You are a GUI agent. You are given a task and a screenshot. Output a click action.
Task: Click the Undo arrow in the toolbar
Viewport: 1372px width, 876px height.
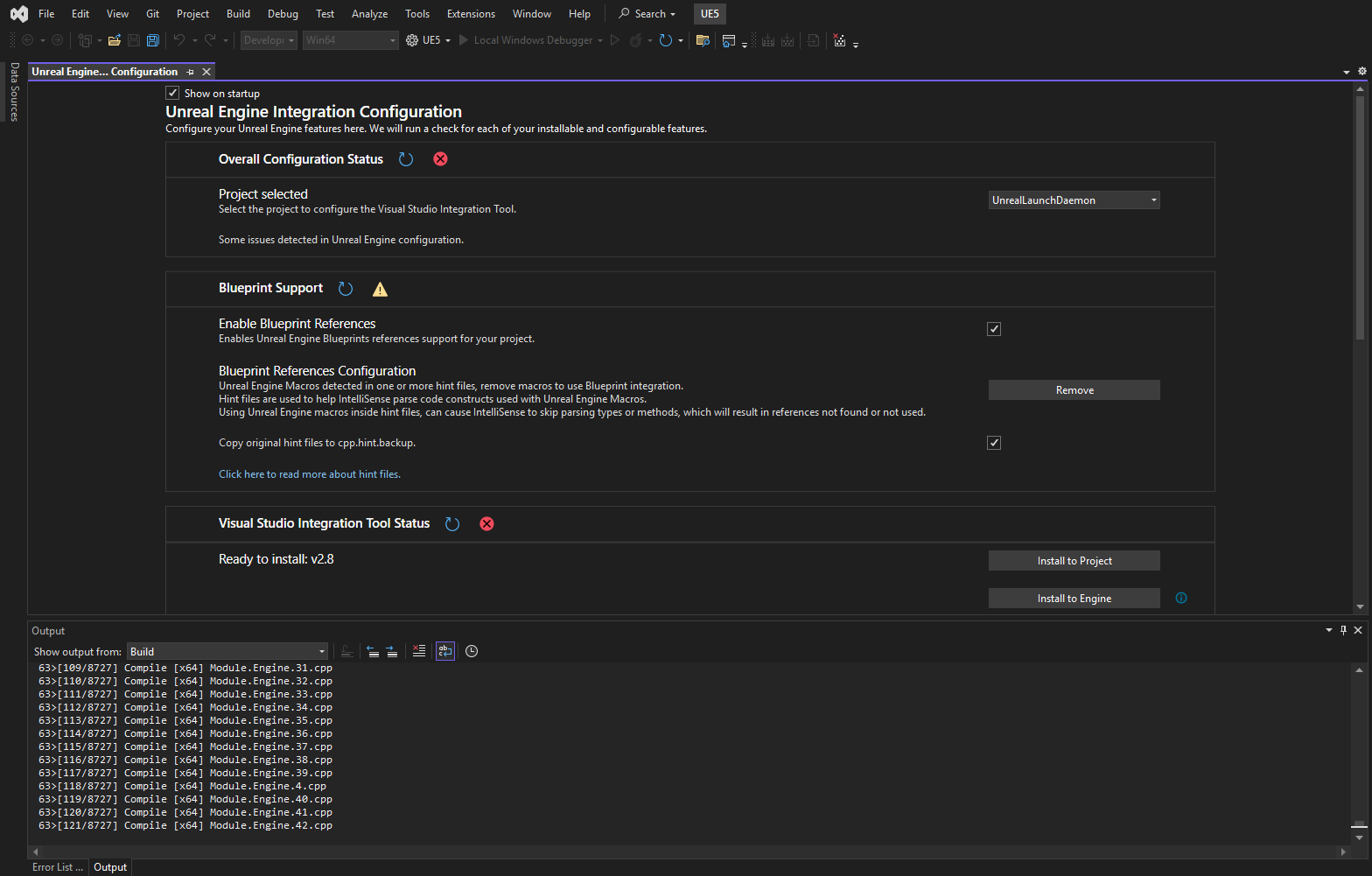click(x=179, y=40)
